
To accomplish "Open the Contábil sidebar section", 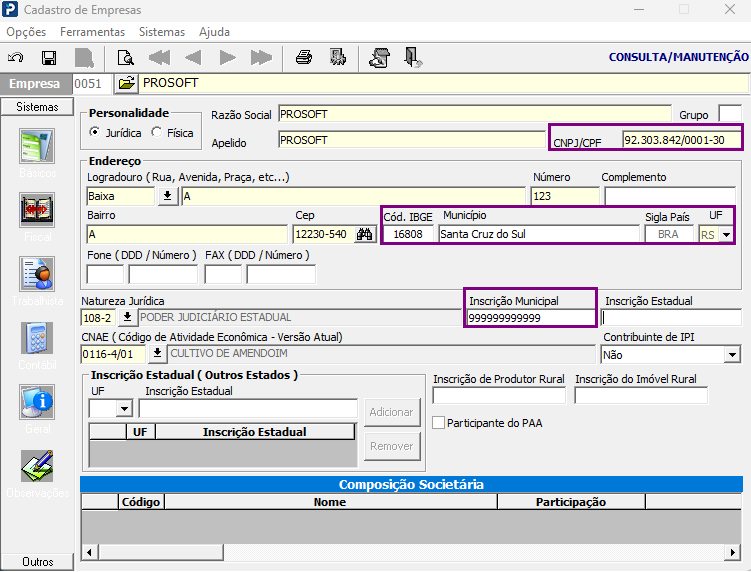I will (x=37, y=346).
